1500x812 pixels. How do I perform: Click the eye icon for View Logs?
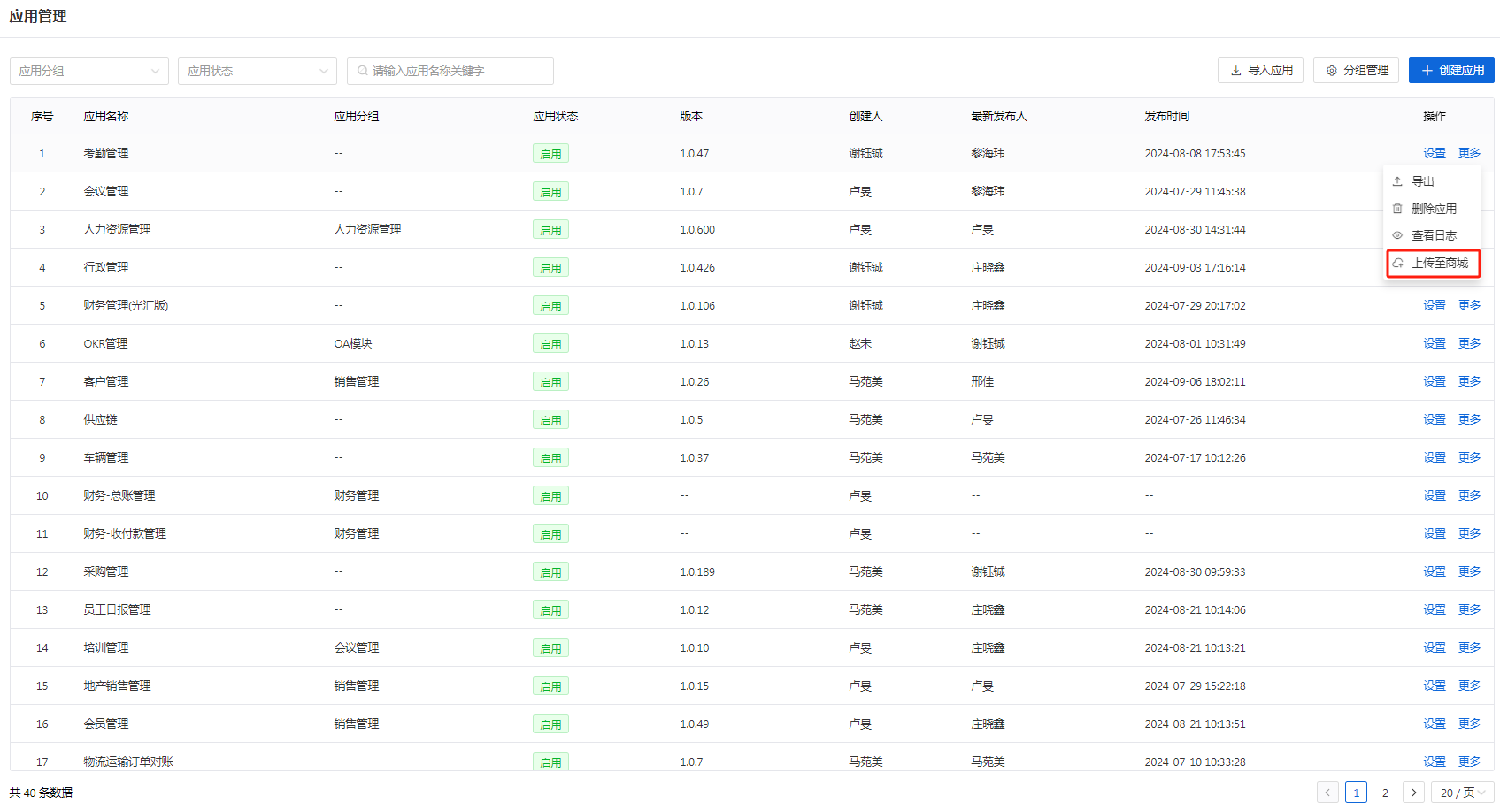[1397, 235]
